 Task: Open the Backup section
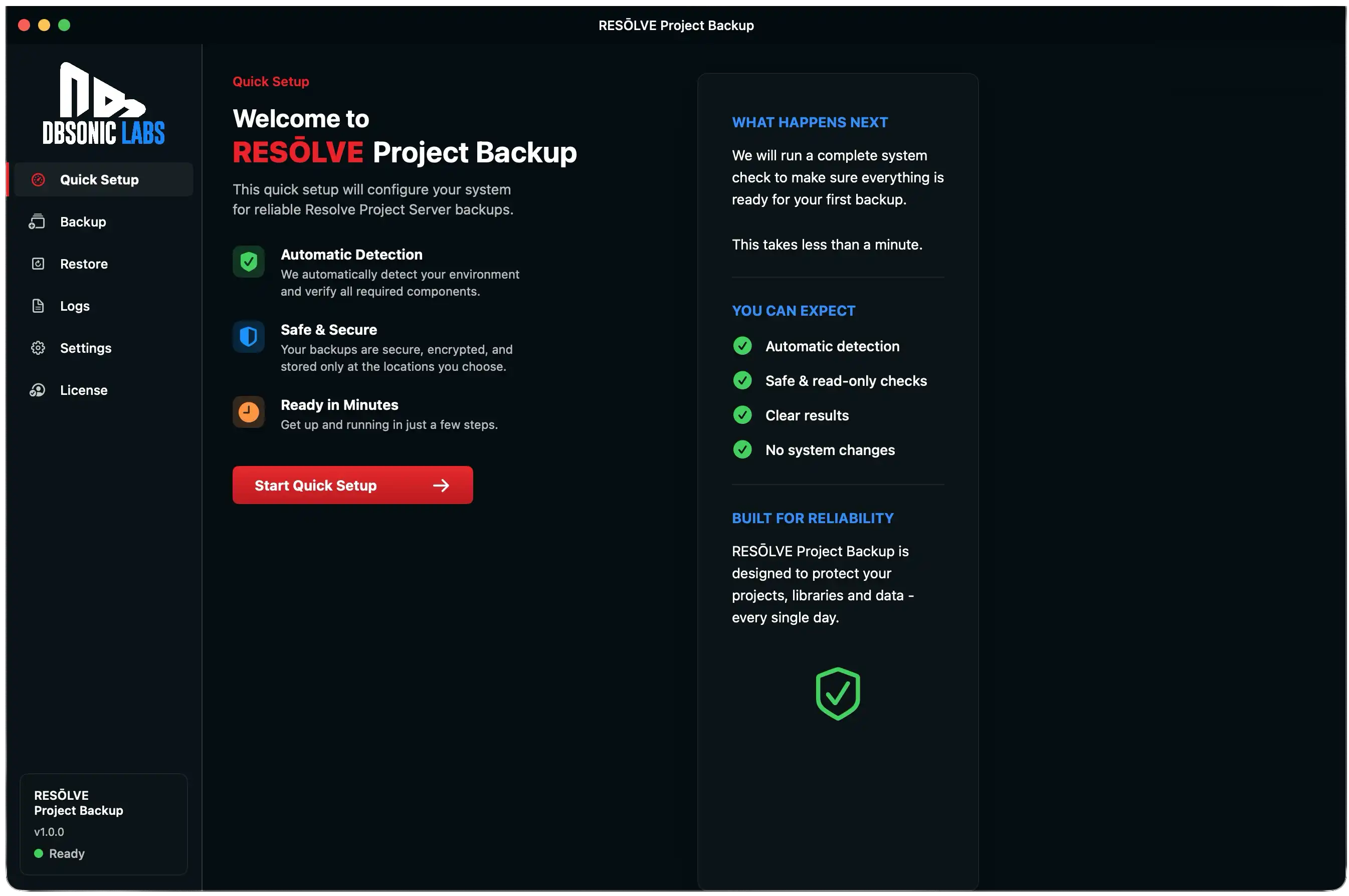(103, 221)
